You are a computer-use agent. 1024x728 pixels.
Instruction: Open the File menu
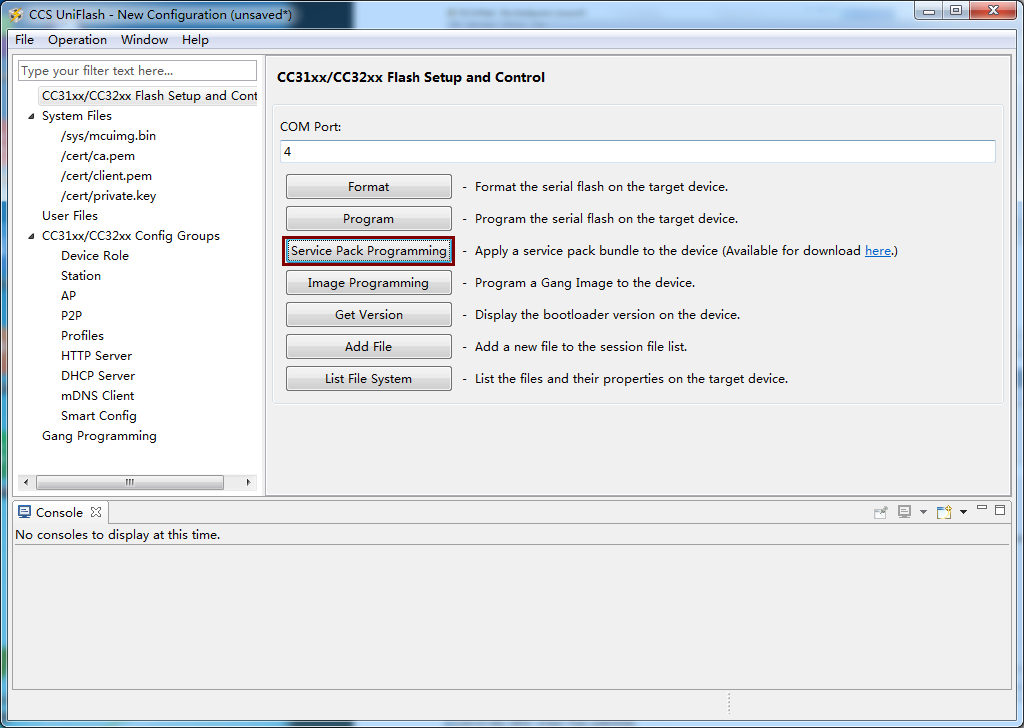pyautogui.click(x=24, y=40)
